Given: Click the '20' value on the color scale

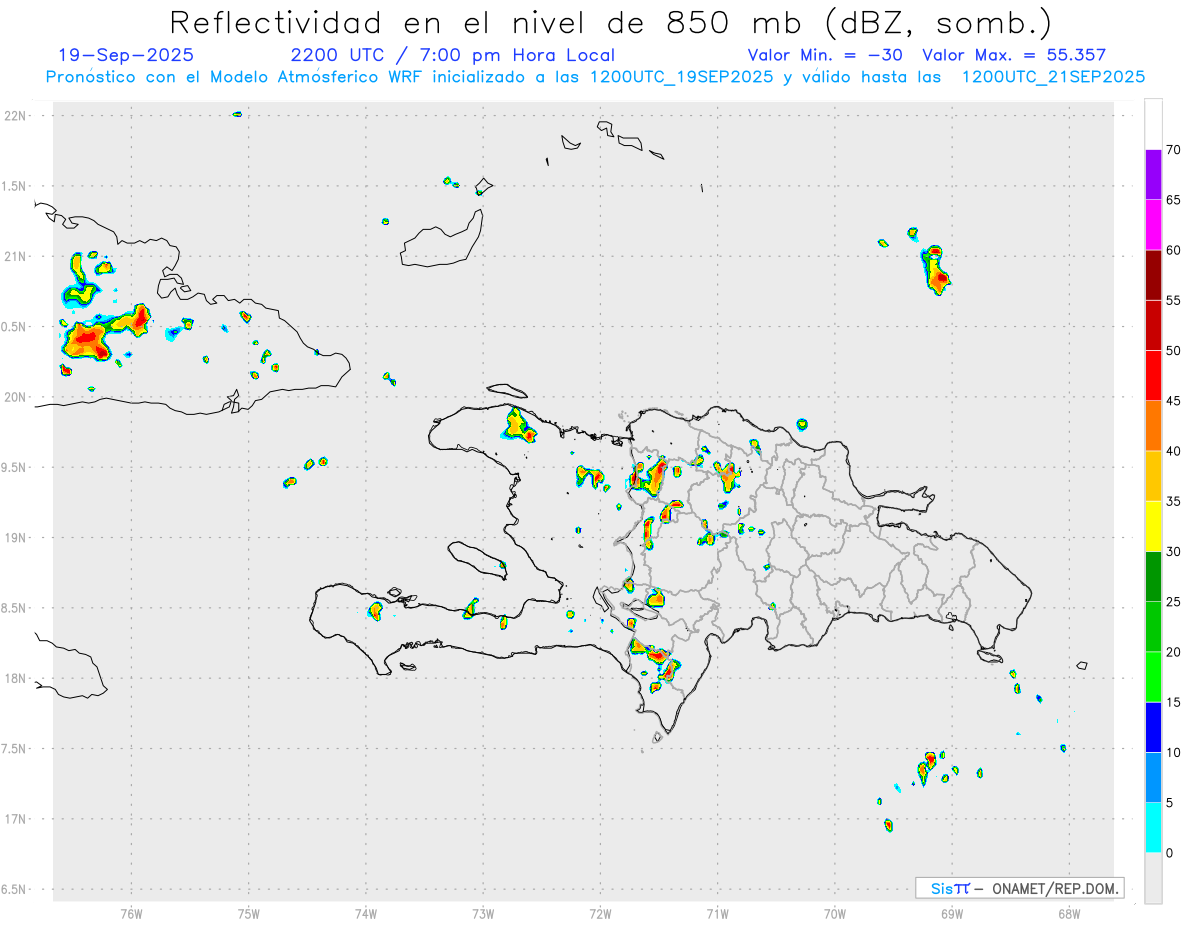Looking at the screenshot, I should coord(1174,652).
